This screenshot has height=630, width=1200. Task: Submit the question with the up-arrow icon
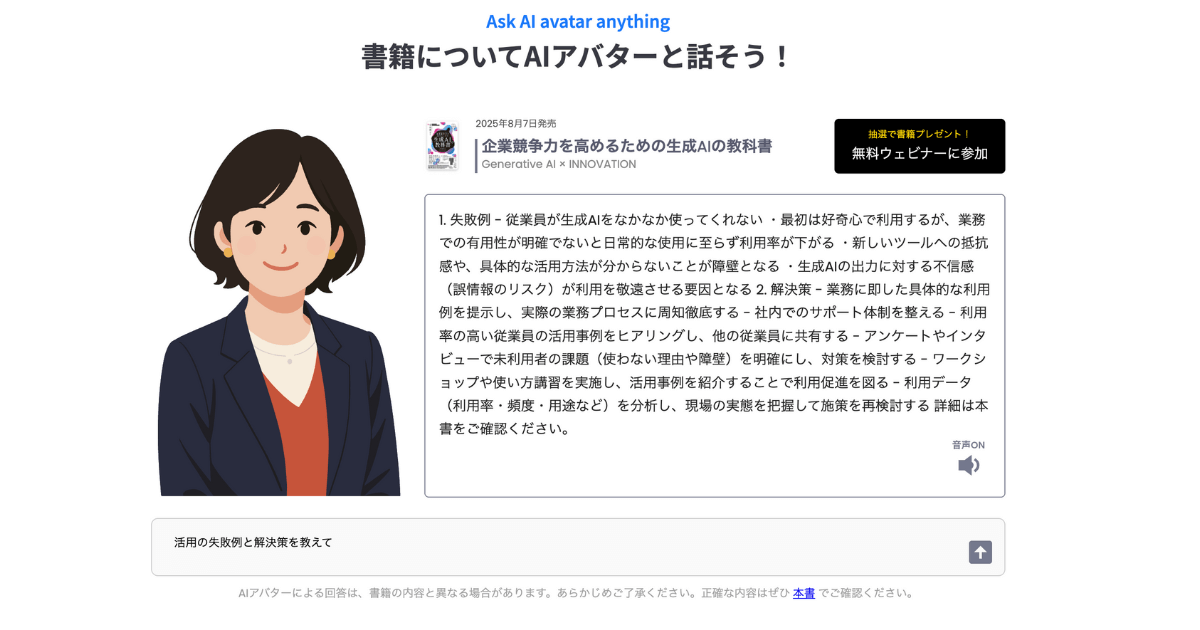pyautogui.click(x=980, y=552)
